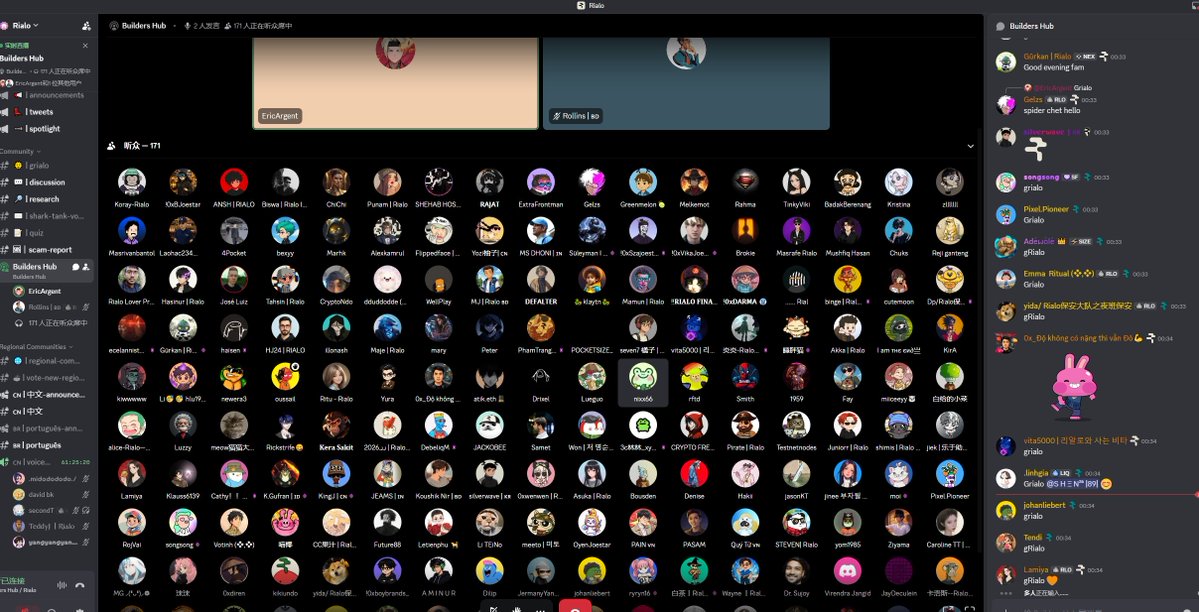The width and height of the screenshot is (1199, 612).
Task: Click the oussail avatar in the audience
Action: [x=285, y=376]
